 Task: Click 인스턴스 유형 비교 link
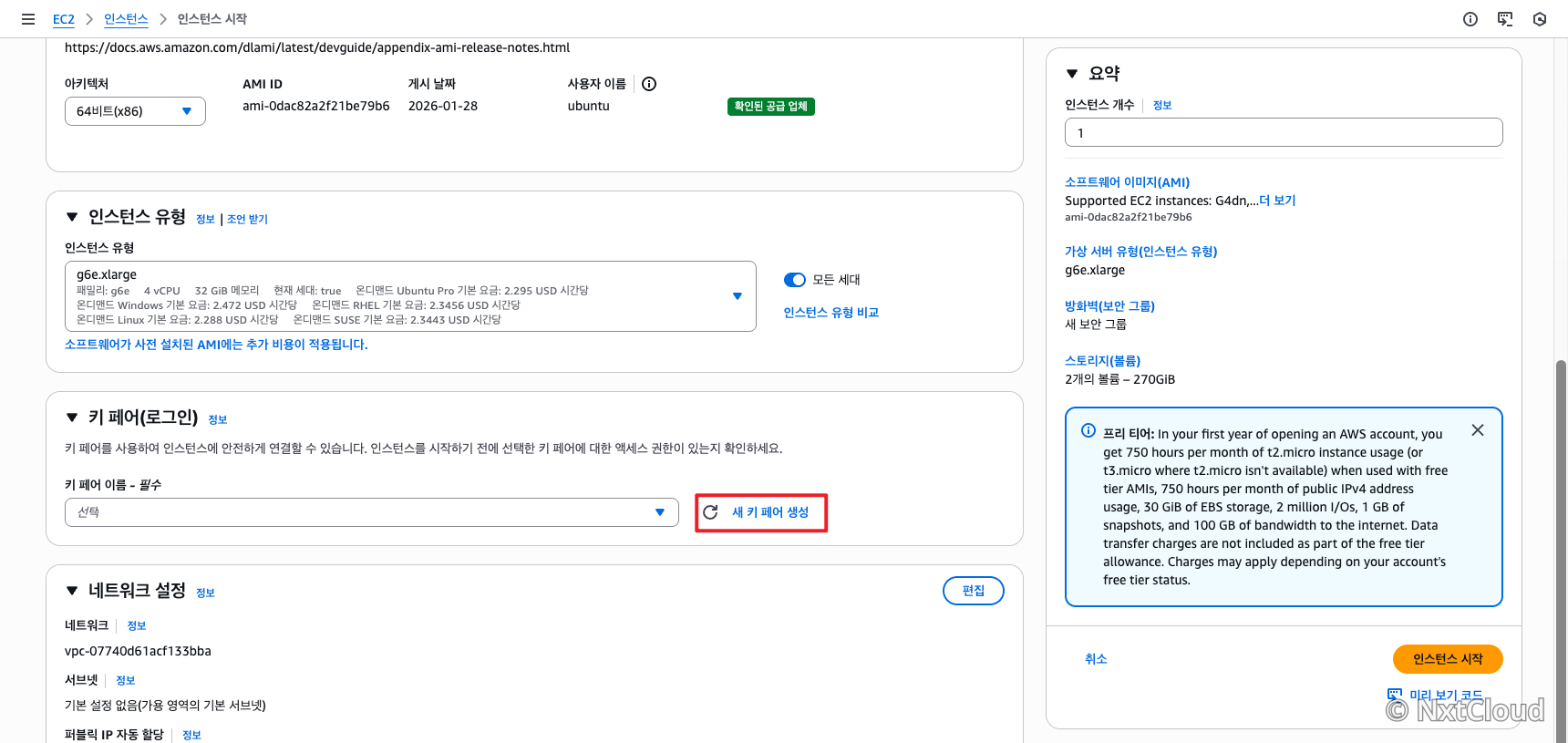[x=831, y=313]
